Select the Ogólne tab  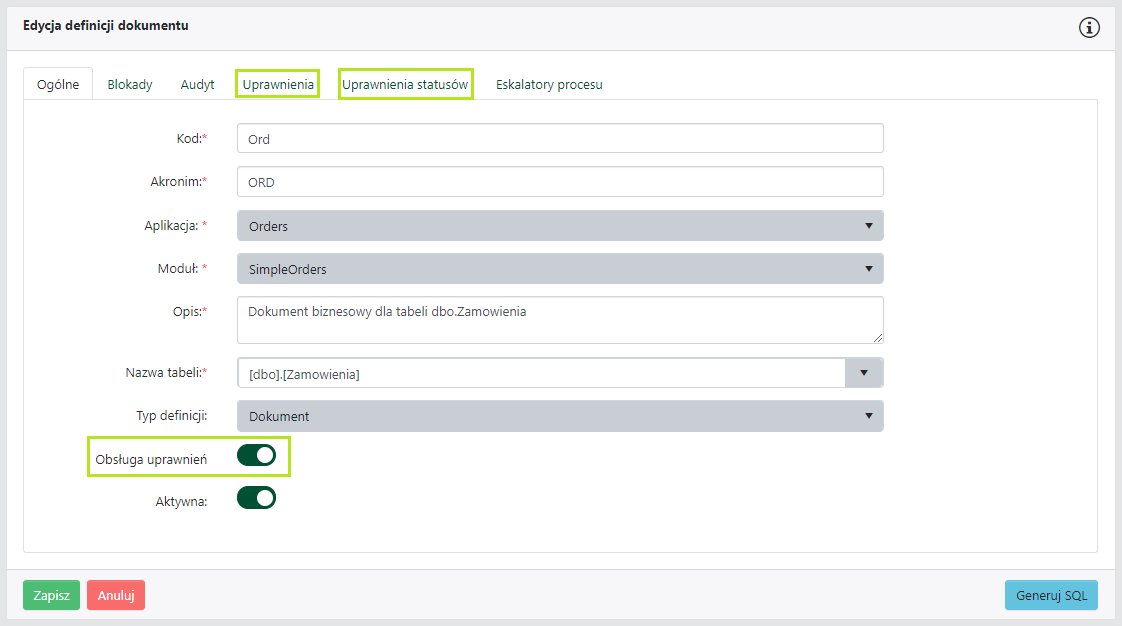[58, 85]
